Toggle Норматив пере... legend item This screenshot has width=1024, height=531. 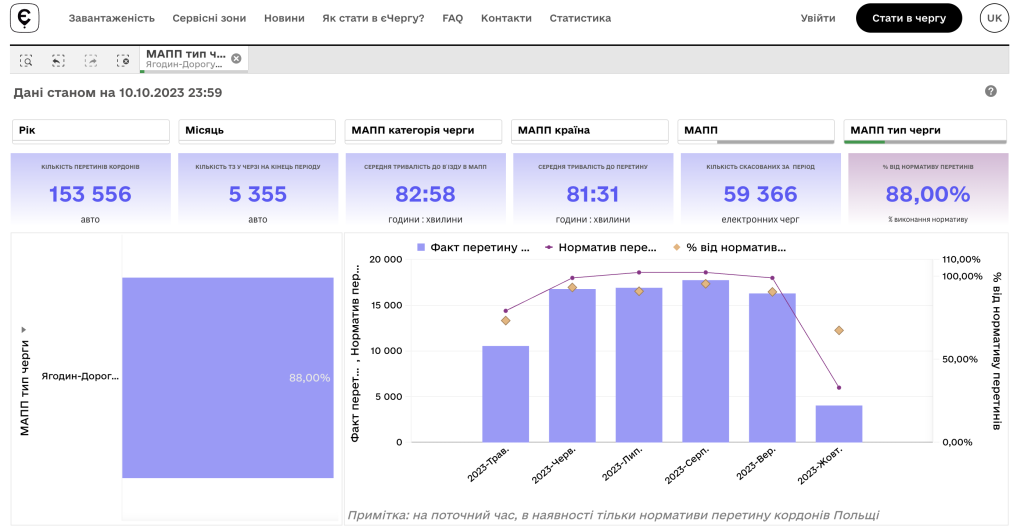coord(601,248)
